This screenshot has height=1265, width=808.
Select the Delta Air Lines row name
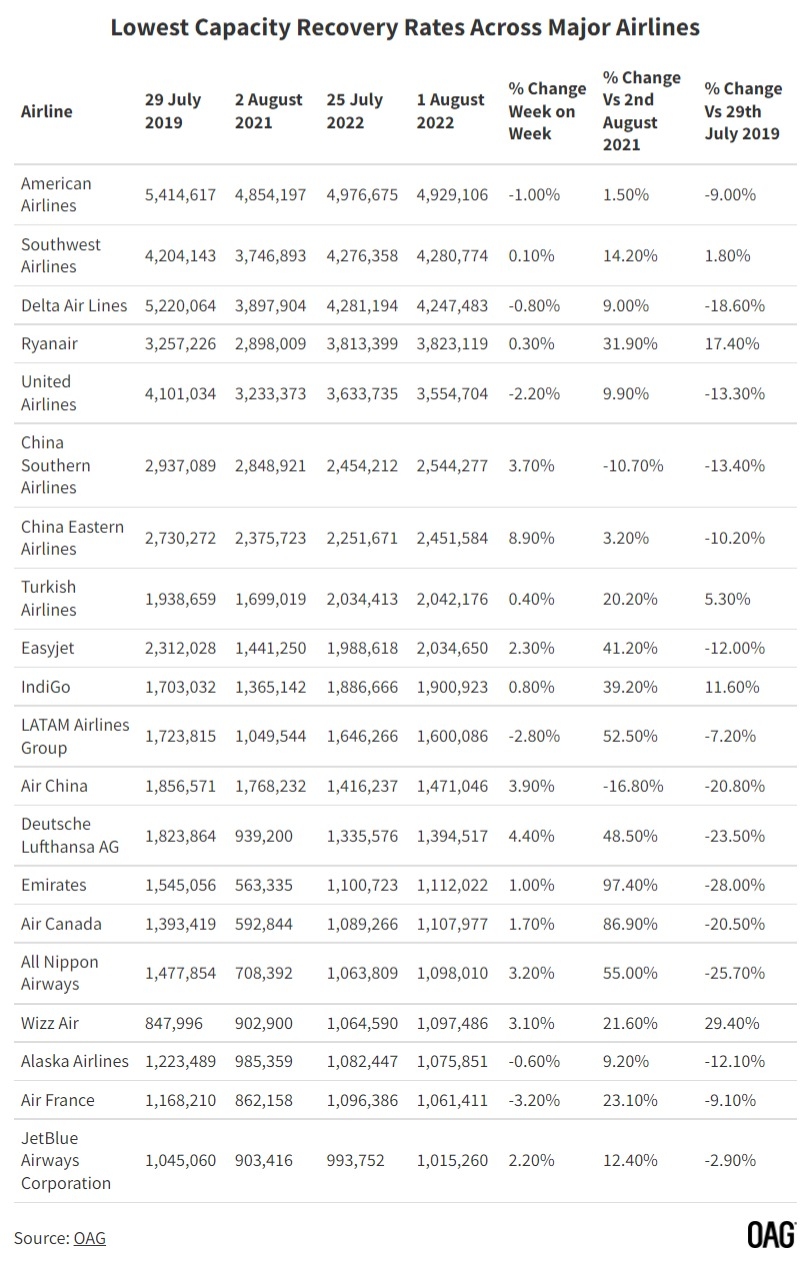pos(74,305)
